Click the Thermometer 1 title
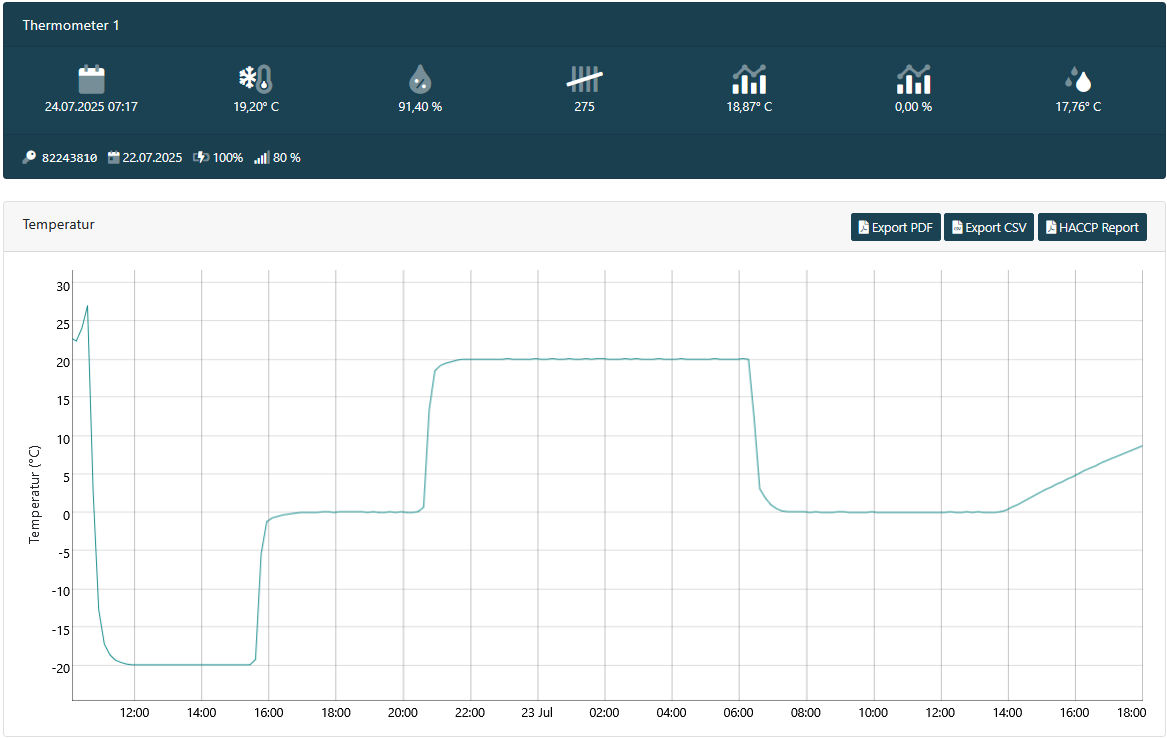Screen dimensions: 1167x738 71,26
